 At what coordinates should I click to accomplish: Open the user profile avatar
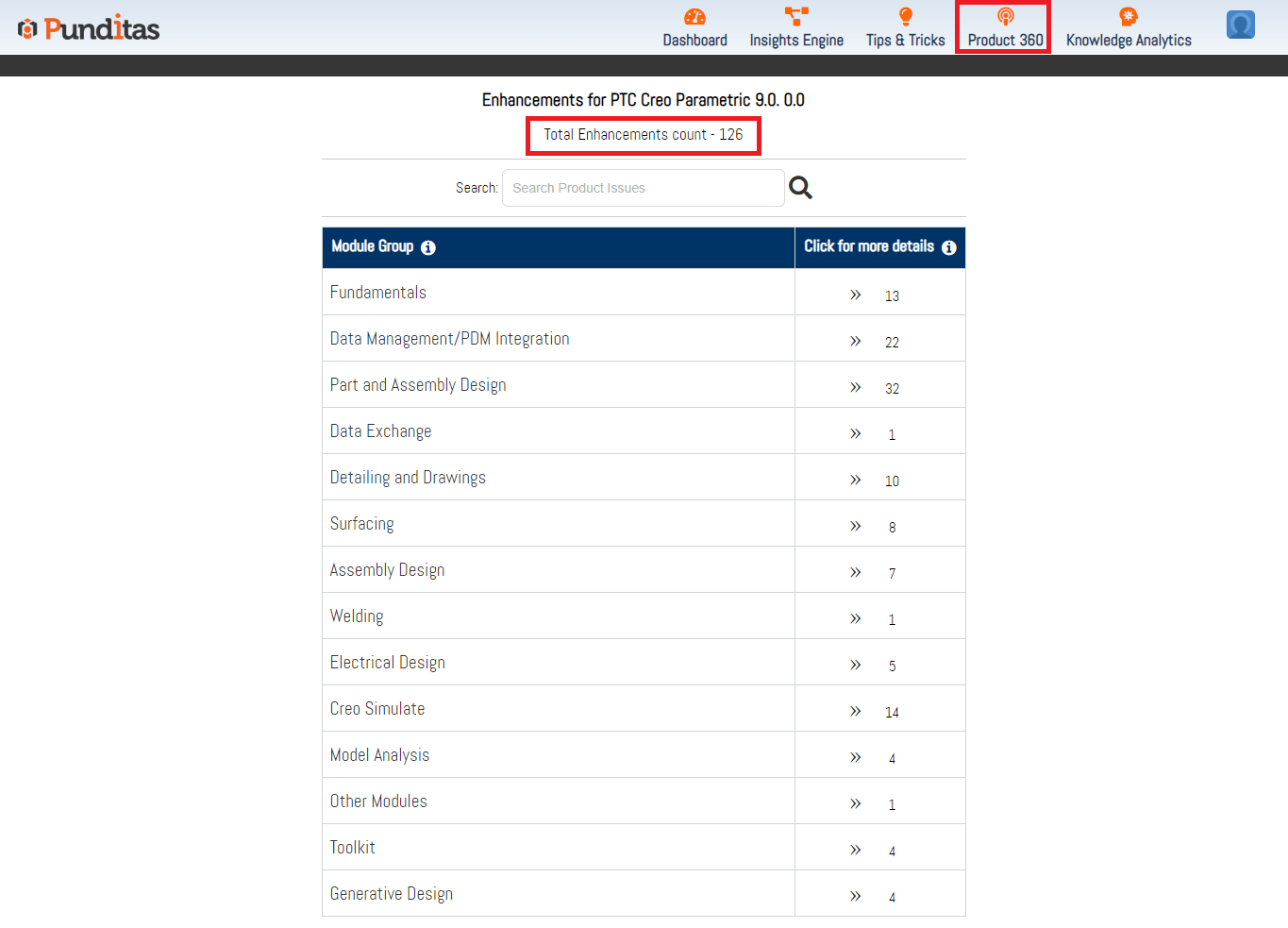click(x=1240, y=25)
